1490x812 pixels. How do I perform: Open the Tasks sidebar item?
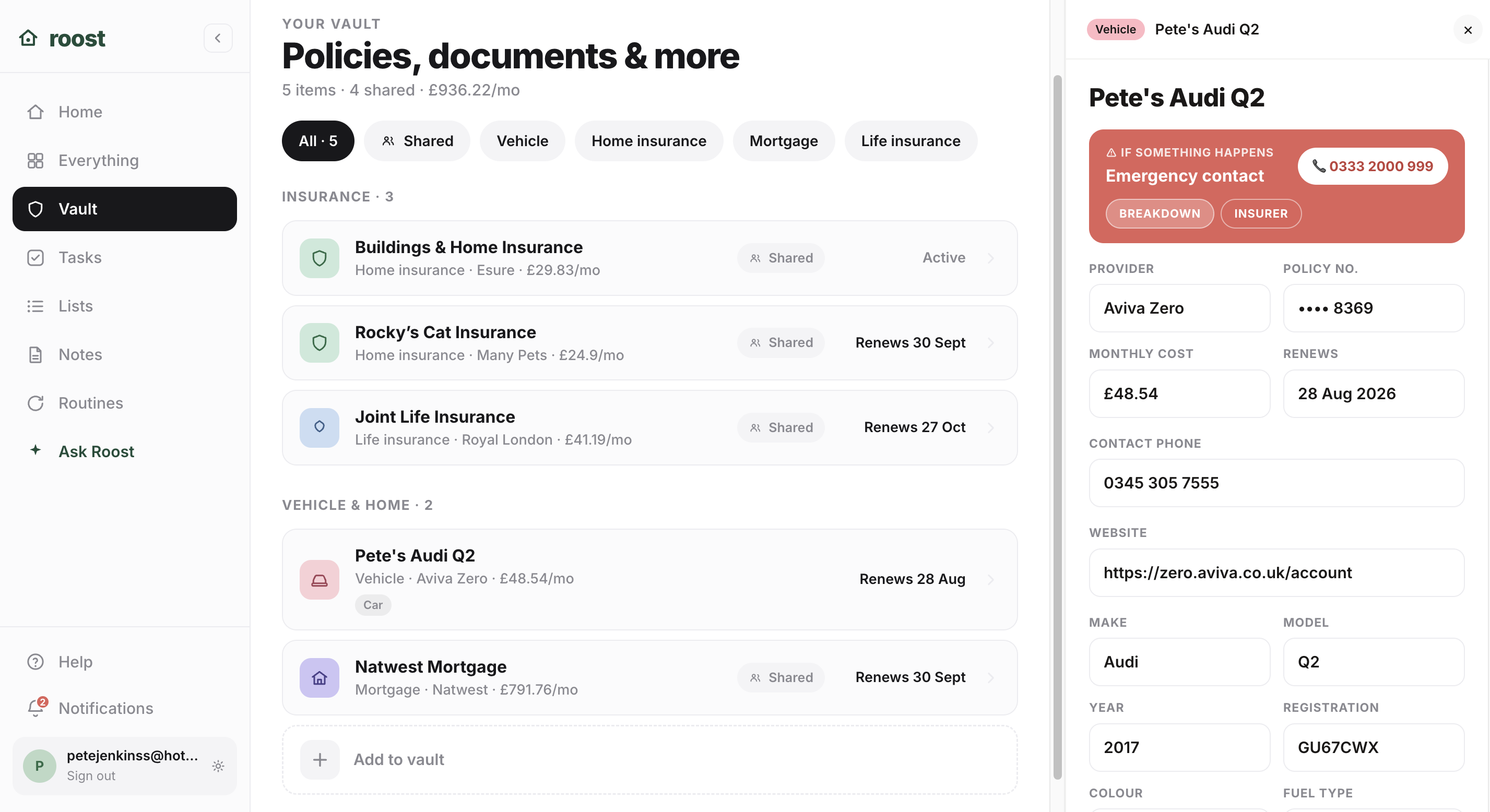124,257
